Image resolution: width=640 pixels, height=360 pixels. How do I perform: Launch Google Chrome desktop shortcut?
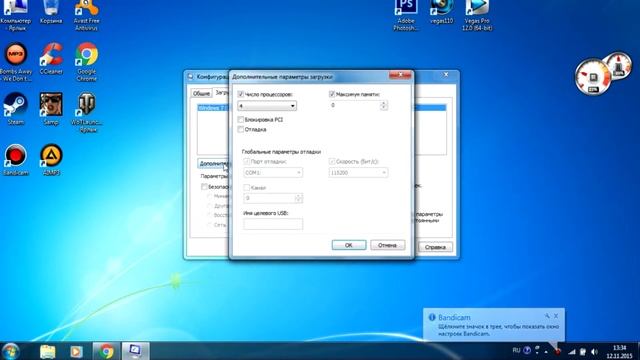click(86, 62)
